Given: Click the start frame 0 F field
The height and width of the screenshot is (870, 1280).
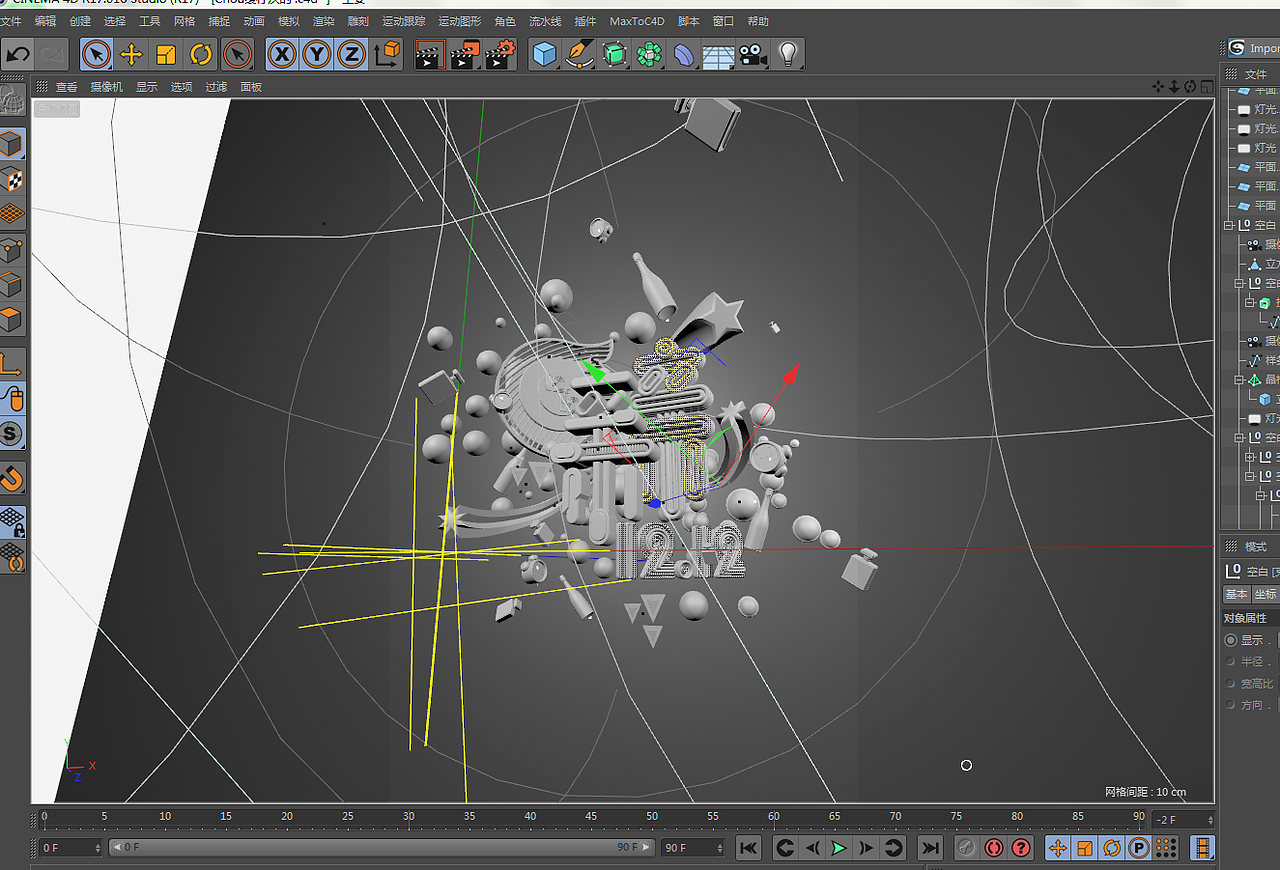Looking at the screenshot, I should coord(71,847).
